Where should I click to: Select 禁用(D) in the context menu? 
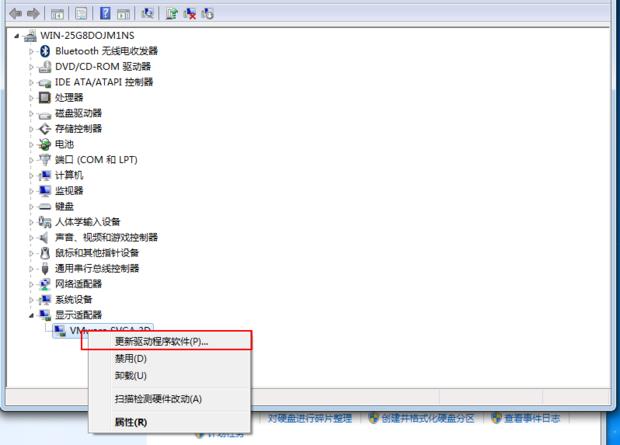pos(131,358)
